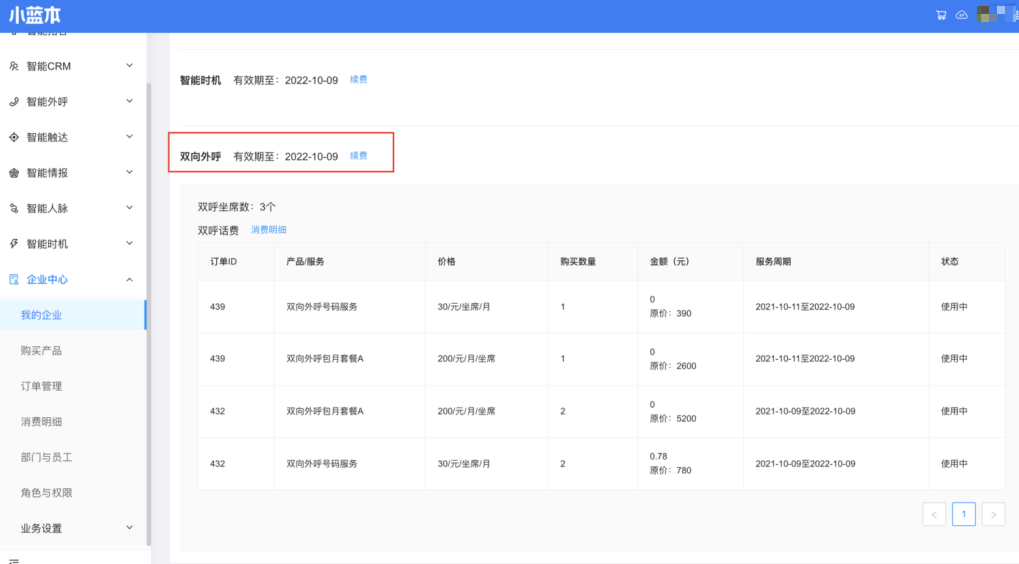Select 部门与员工 in sidebar
1019x564 pixels.
[46, 457]
